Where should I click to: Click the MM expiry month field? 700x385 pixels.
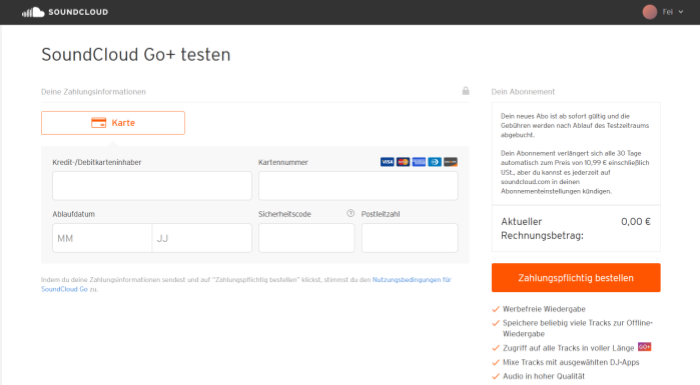102,238
